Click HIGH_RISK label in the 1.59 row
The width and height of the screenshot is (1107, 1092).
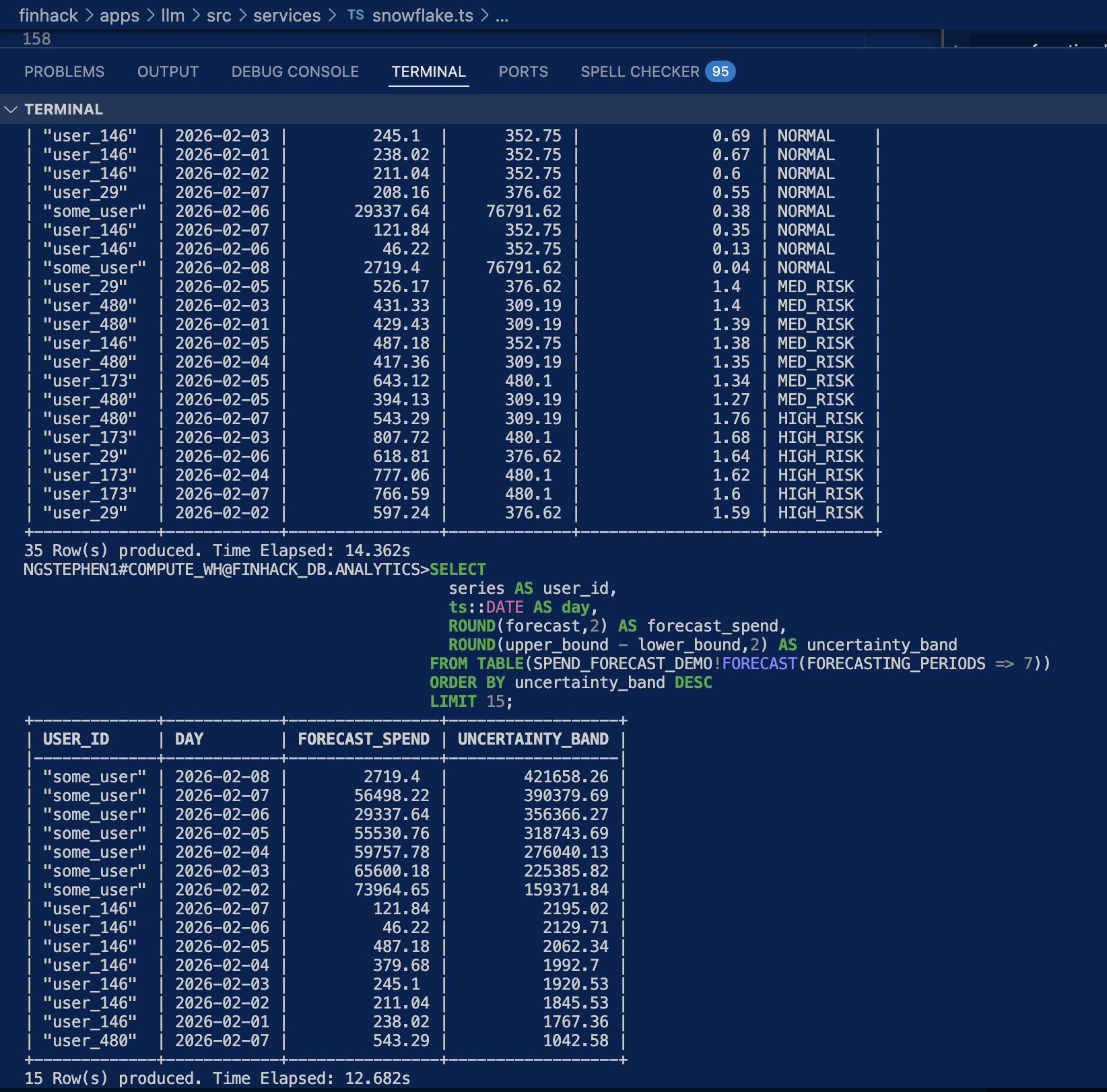820,513
